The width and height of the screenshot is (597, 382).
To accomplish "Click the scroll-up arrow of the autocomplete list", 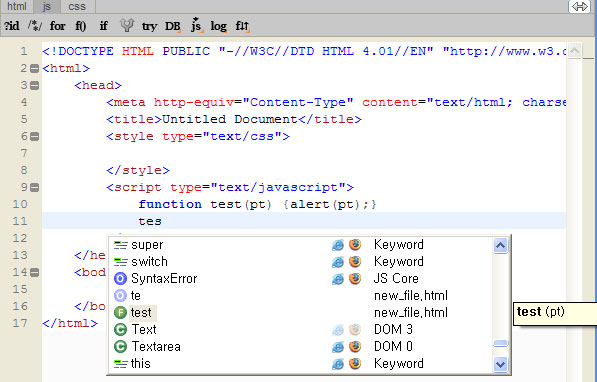I will click(500, 246).
